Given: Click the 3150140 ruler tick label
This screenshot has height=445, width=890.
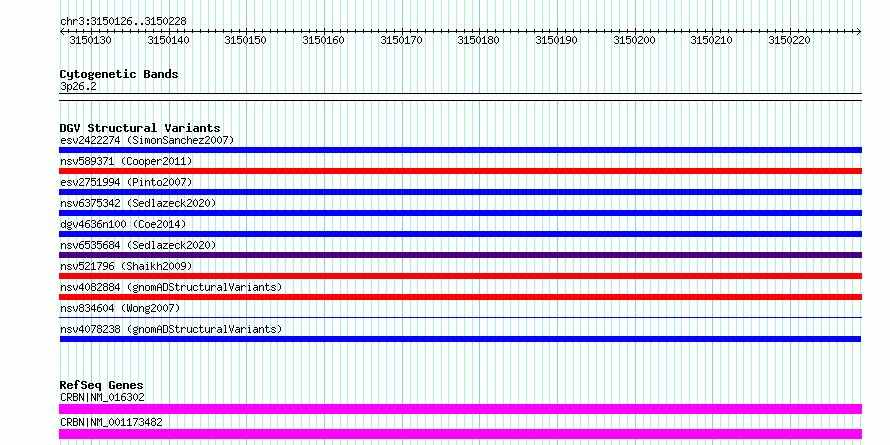Looking at the screenshot, I should click(x=169, y=40).
